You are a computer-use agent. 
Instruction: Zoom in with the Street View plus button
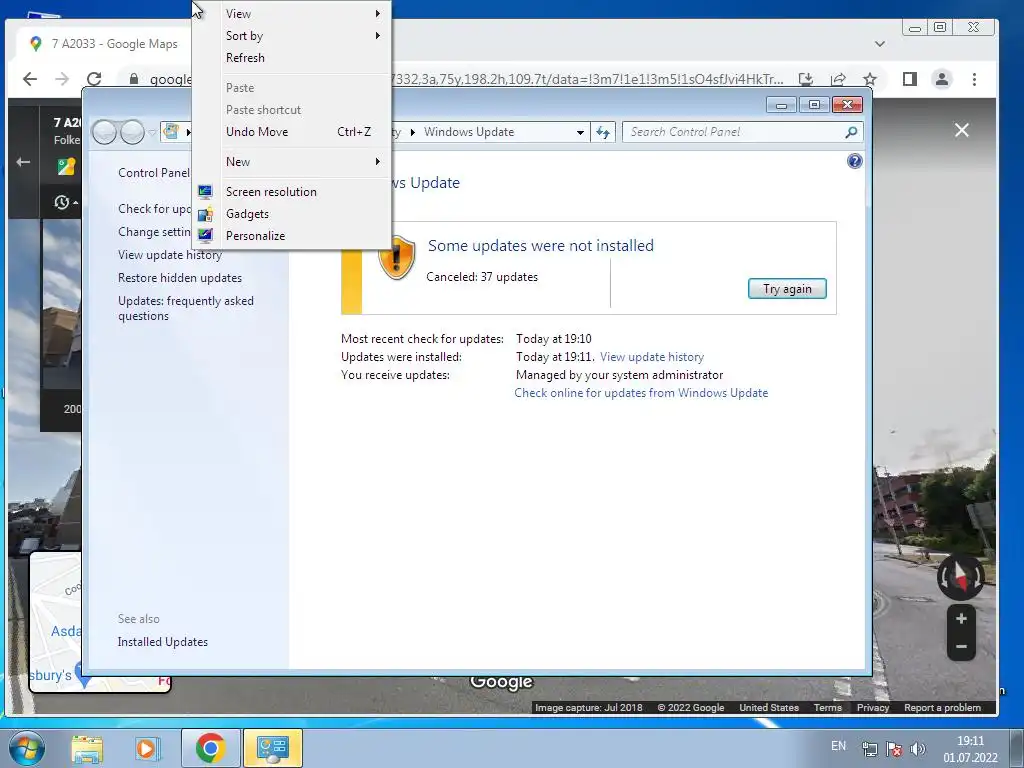tap(961, 618)
